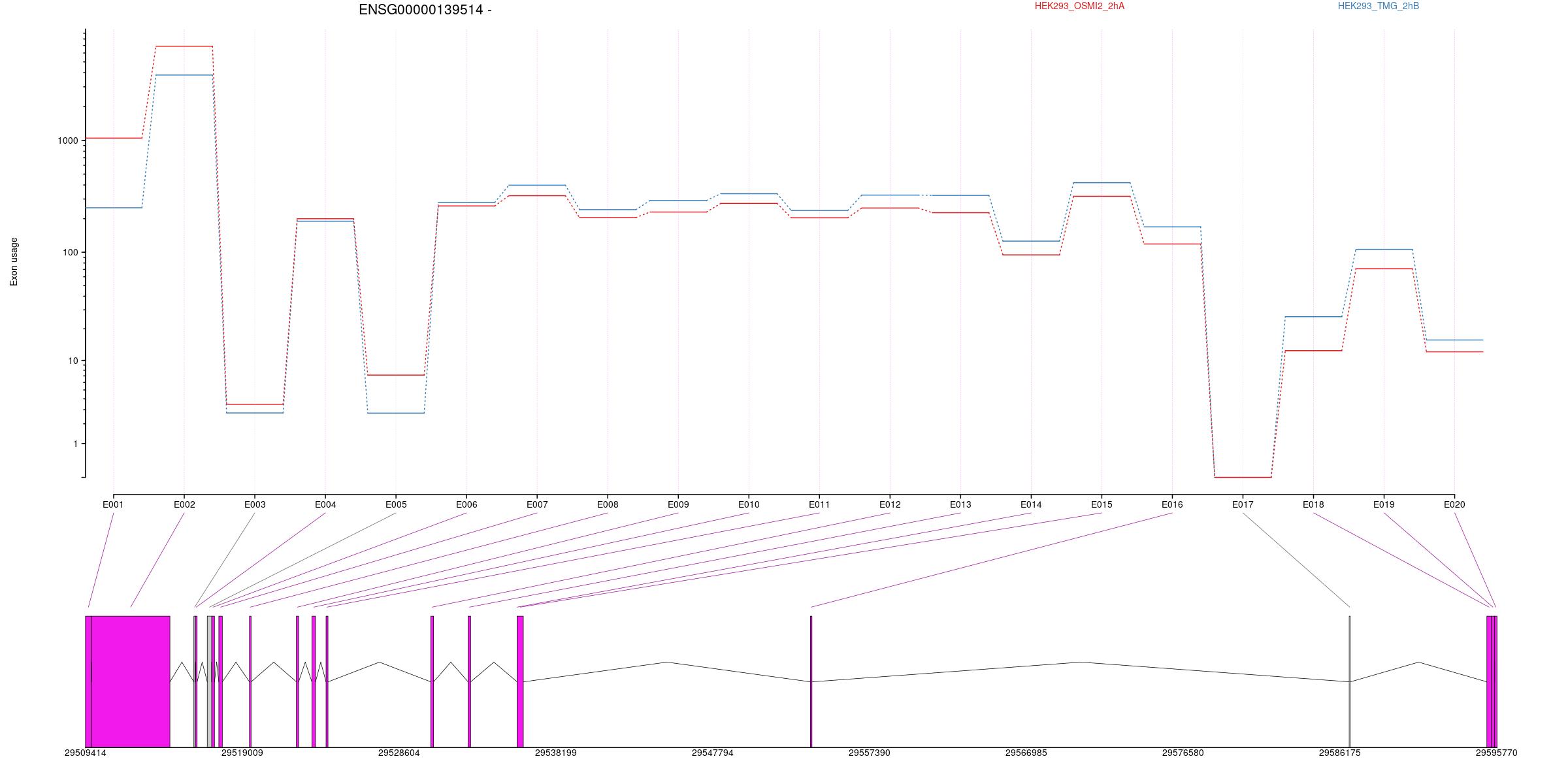Click genomic coordinate 29509414
The width and height of the screenshot is (1568, 784).
(85, 753)
